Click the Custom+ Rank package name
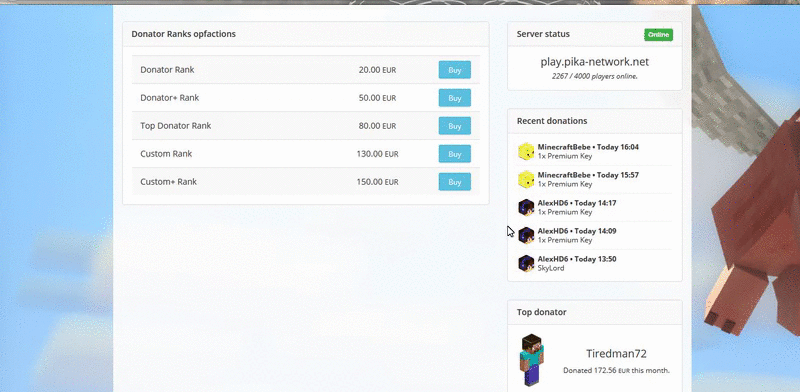 click(168, 182)
